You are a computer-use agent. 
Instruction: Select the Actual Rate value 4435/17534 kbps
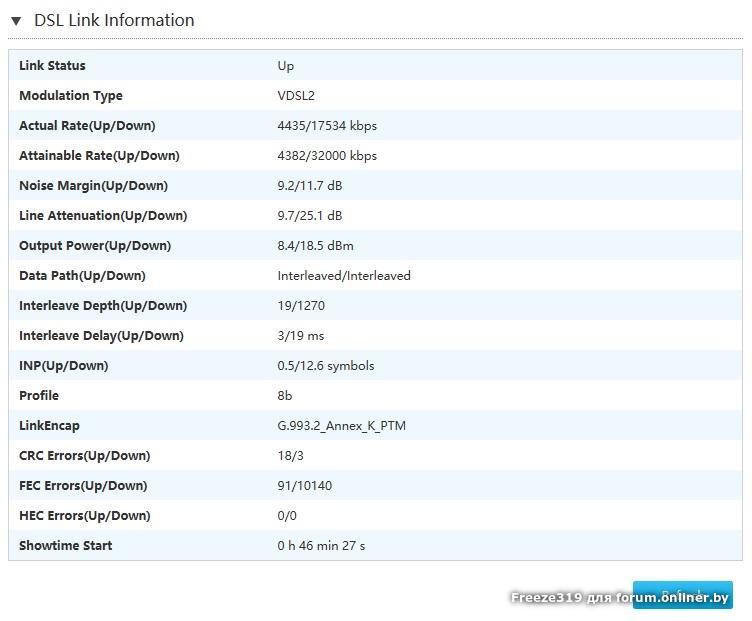(x=327, y=126)
